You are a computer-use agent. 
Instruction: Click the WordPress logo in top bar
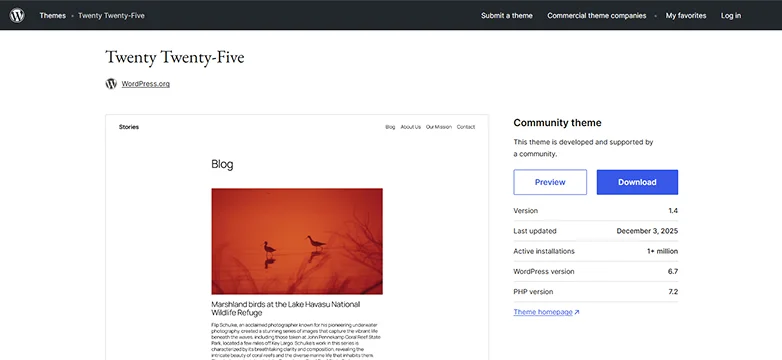point(17,15)
